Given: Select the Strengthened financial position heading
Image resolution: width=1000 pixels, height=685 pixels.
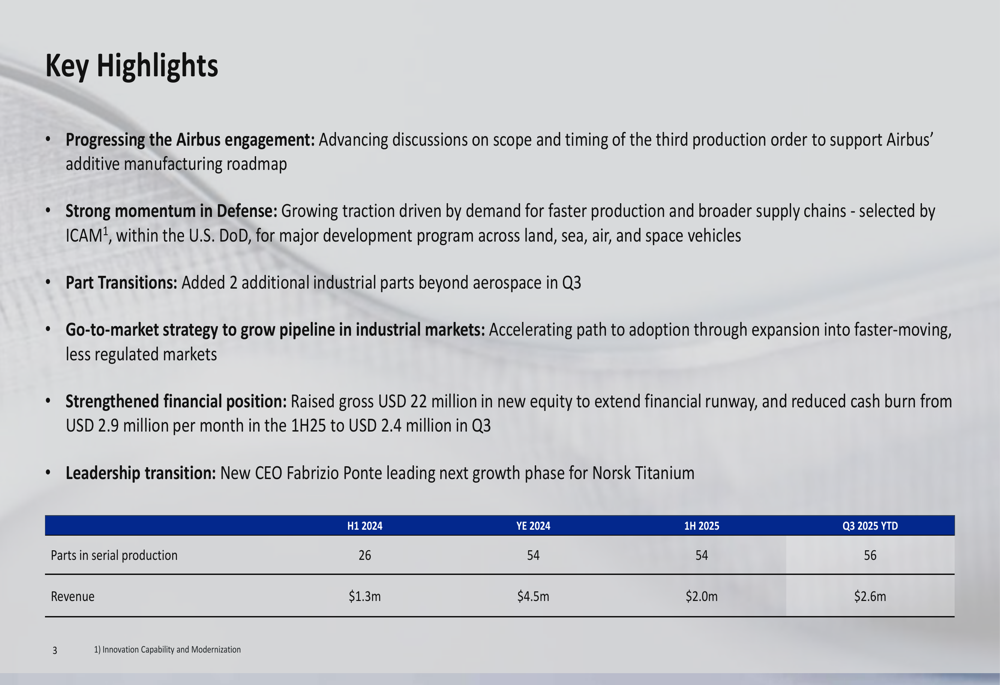Looking at the screenshot, I should click(176, 402).
